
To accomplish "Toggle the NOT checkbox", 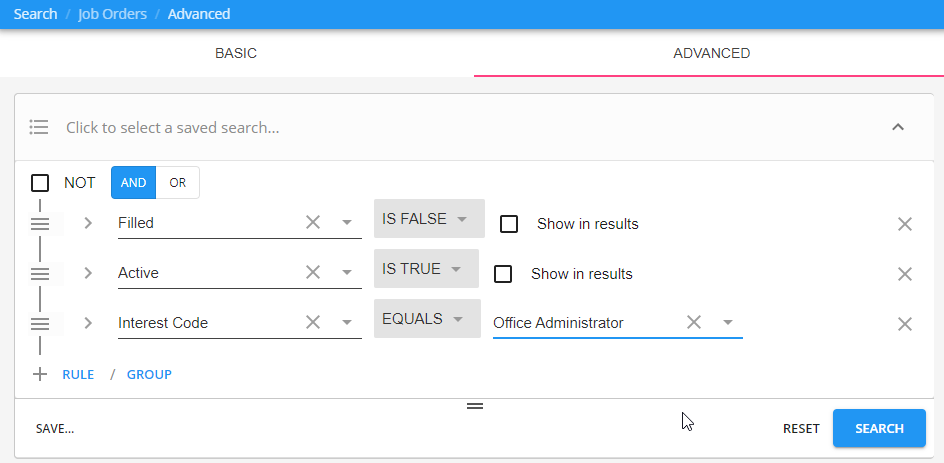I will pos(40,183).
